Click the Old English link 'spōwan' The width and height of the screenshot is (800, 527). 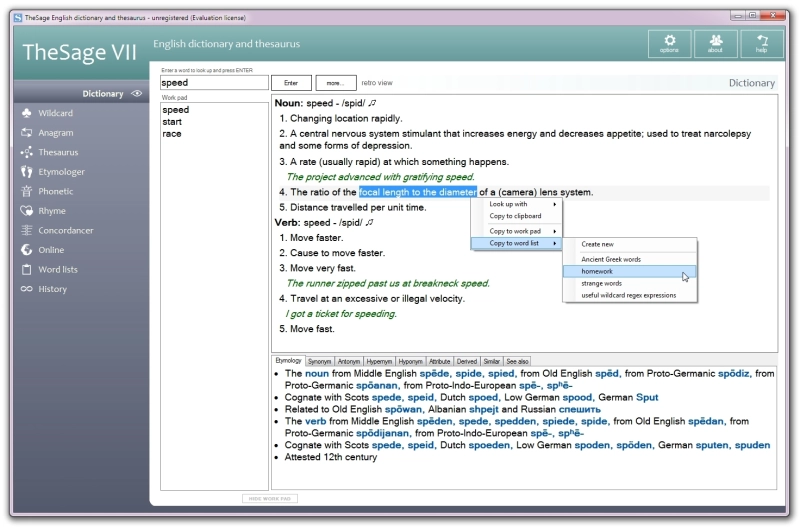click(404, 409)
